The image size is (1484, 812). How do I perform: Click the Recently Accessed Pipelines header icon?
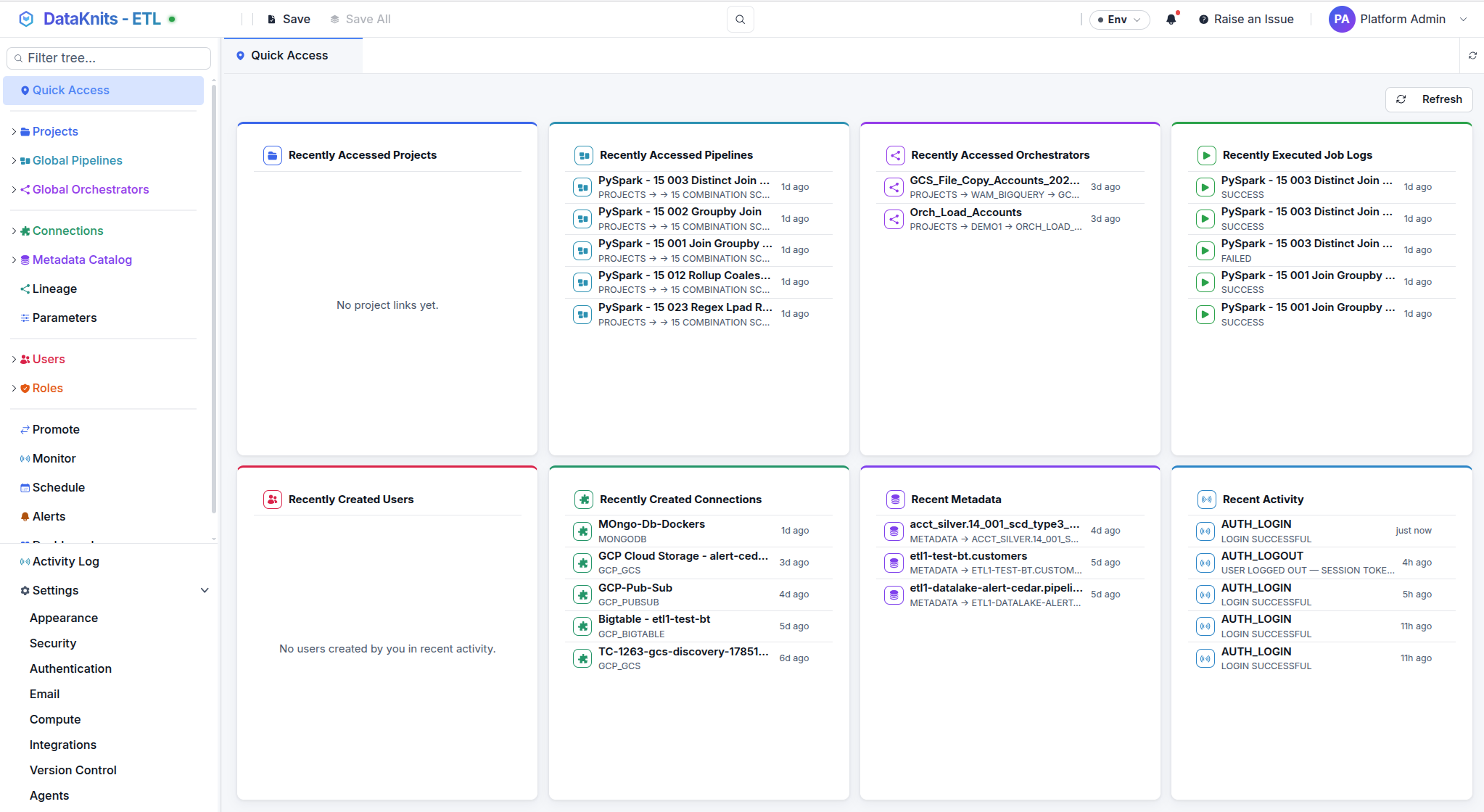pyautogui.click(x=583, y=155)
